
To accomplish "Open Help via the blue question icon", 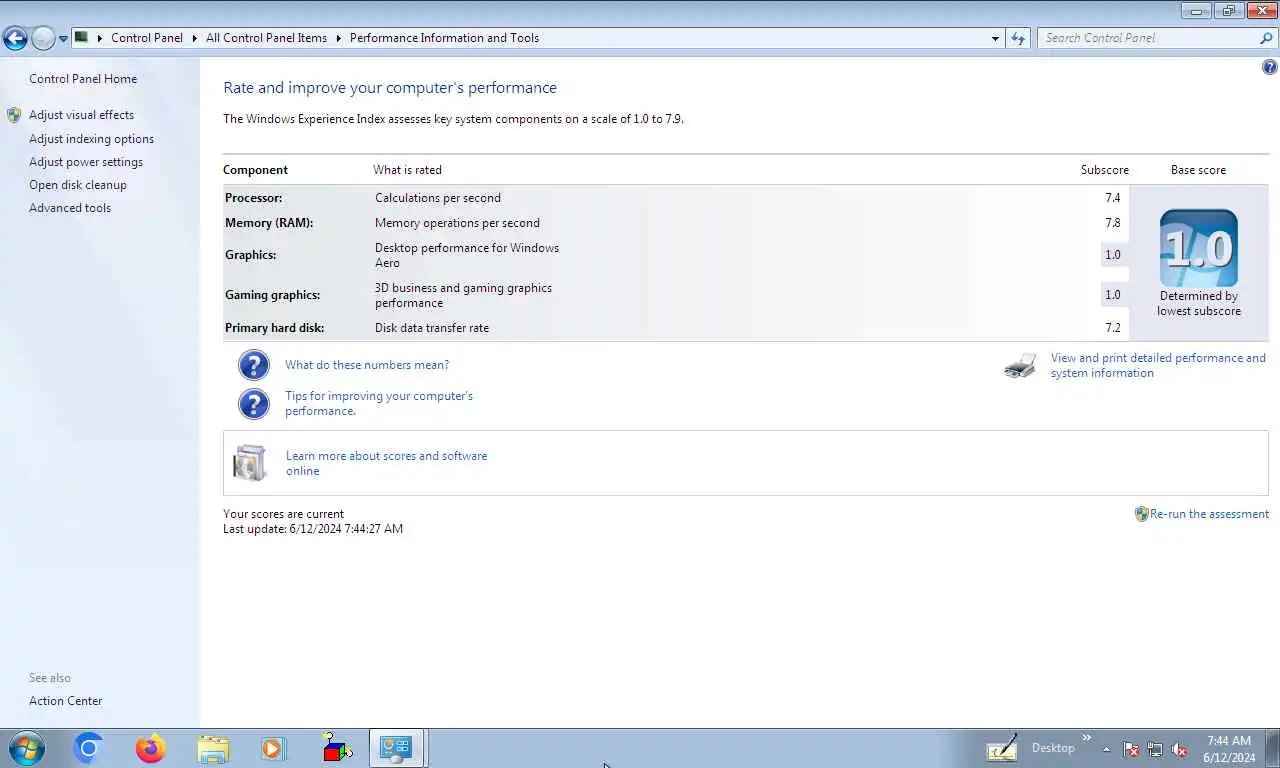I will (1270, 68).
